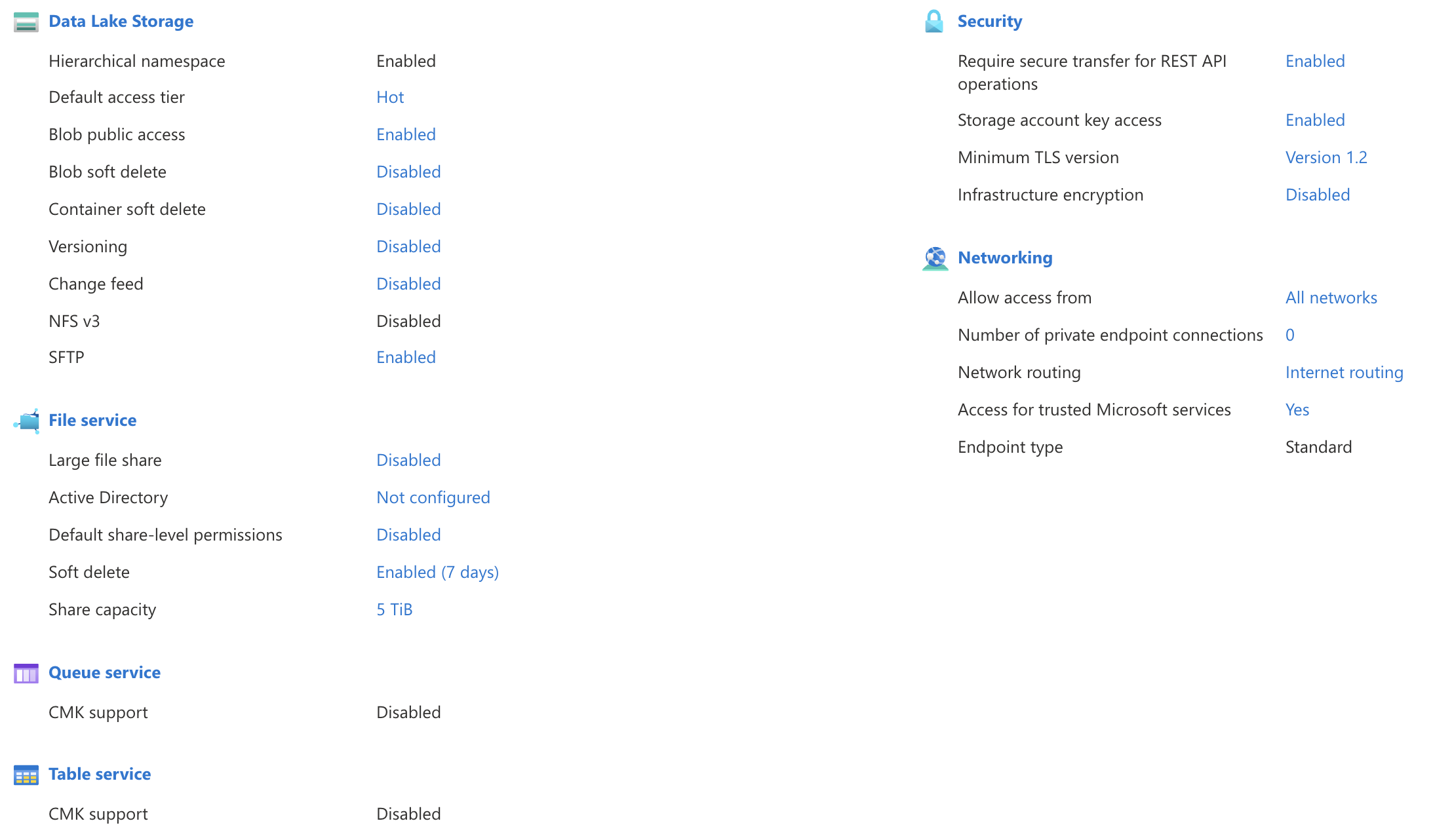Enable Blob soft delete
This screenshot has height=840, width=1433.
point(408,171)
